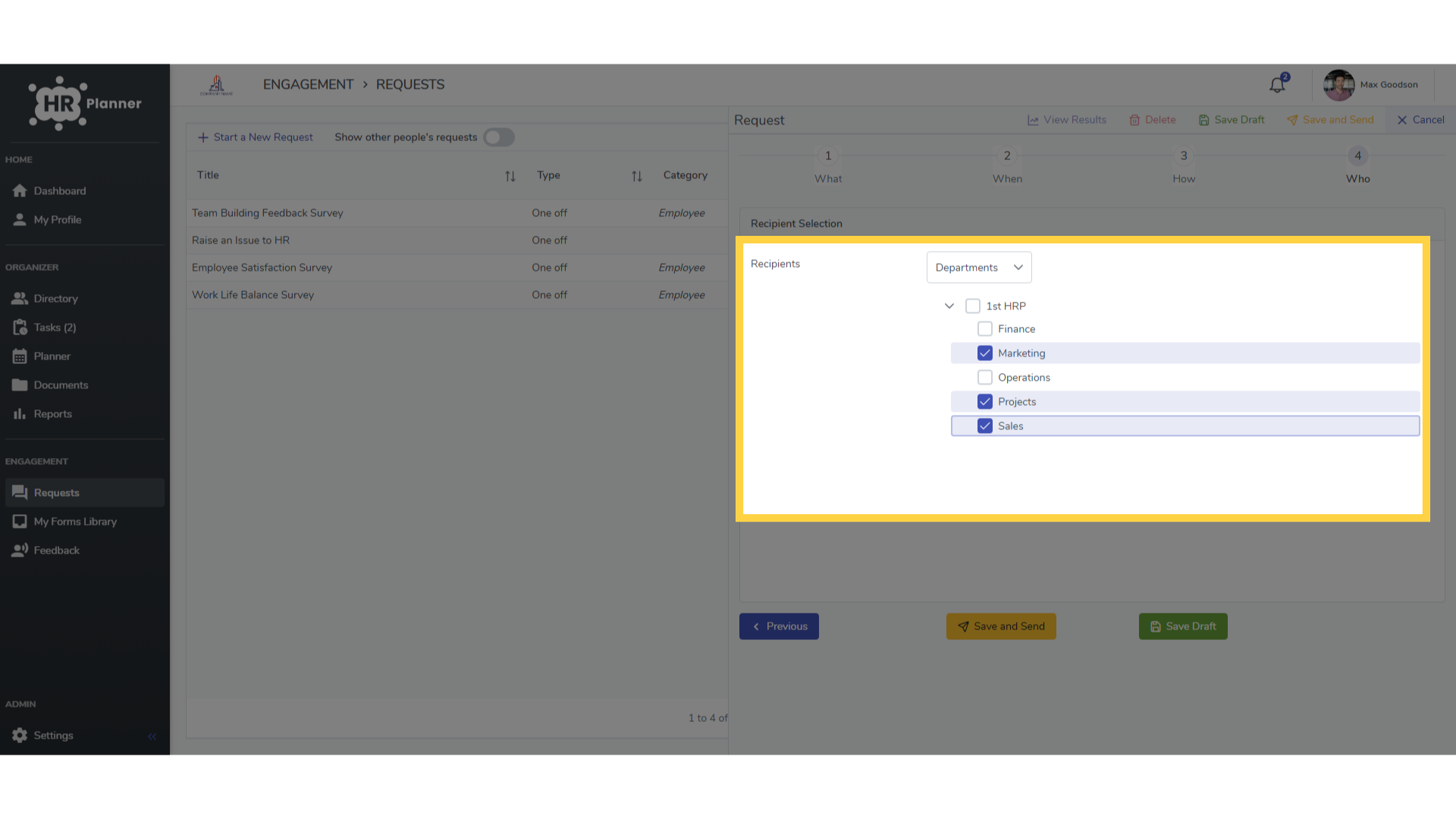This screenshot has width=1456, height=819.
Task: Click Delete in the Request header
Action: tap(1152, 120)
